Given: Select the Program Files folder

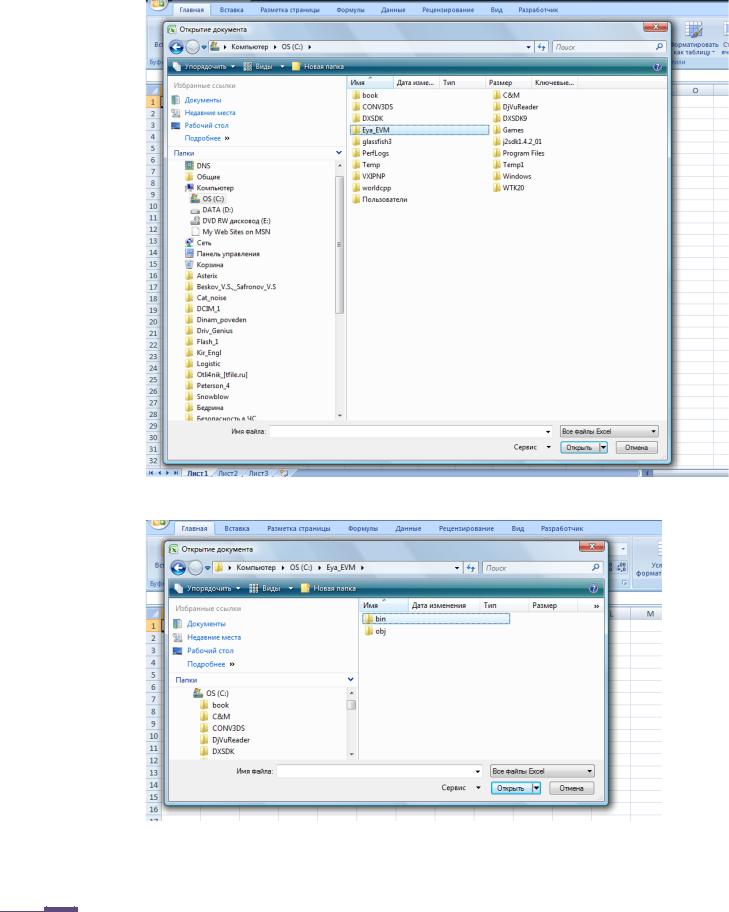Looking at the screenshot, I should click(522, 153).
